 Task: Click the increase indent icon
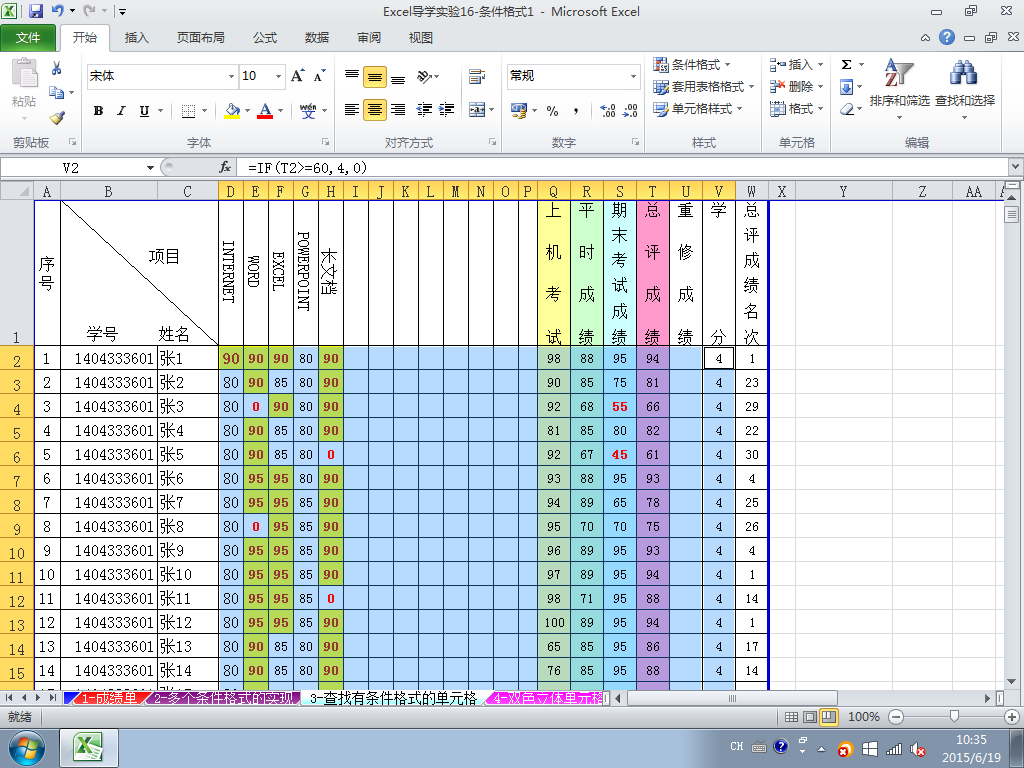(x=447, y=110)
